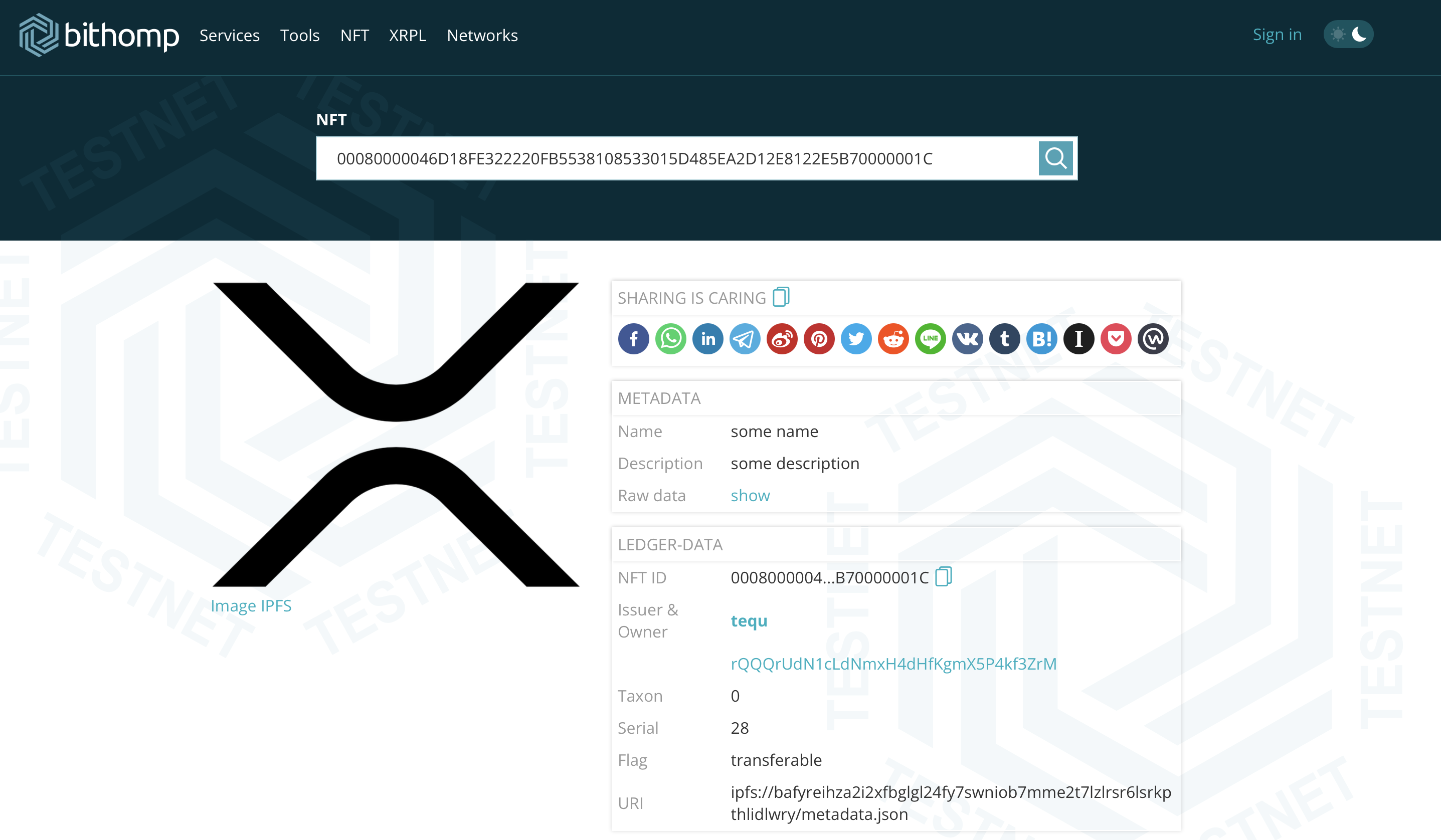The image size is (1441, 840).
Task: Share on Workplace
Action: pyautogui.click(x=1153, y=339)
